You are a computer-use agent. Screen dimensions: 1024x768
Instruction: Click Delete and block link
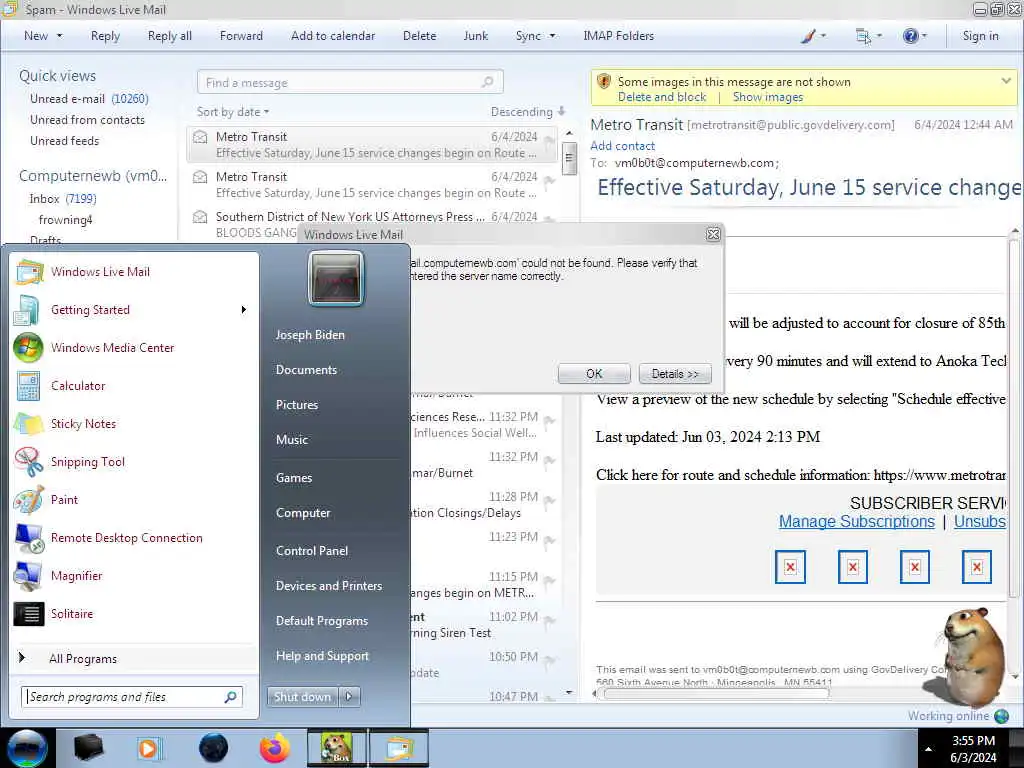point(662,97)
